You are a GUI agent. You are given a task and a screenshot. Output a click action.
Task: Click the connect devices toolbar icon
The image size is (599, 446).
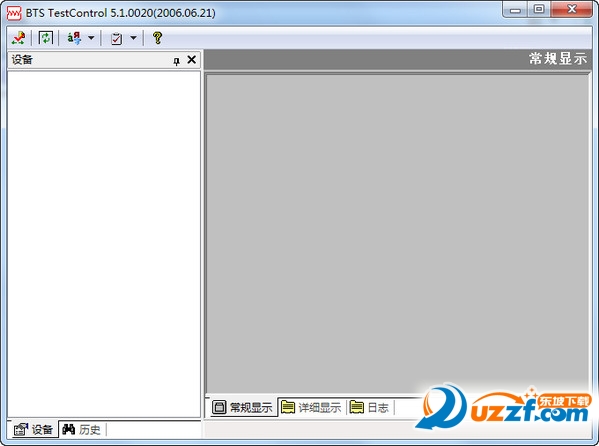pyautogui.click(x=18, y=38)
